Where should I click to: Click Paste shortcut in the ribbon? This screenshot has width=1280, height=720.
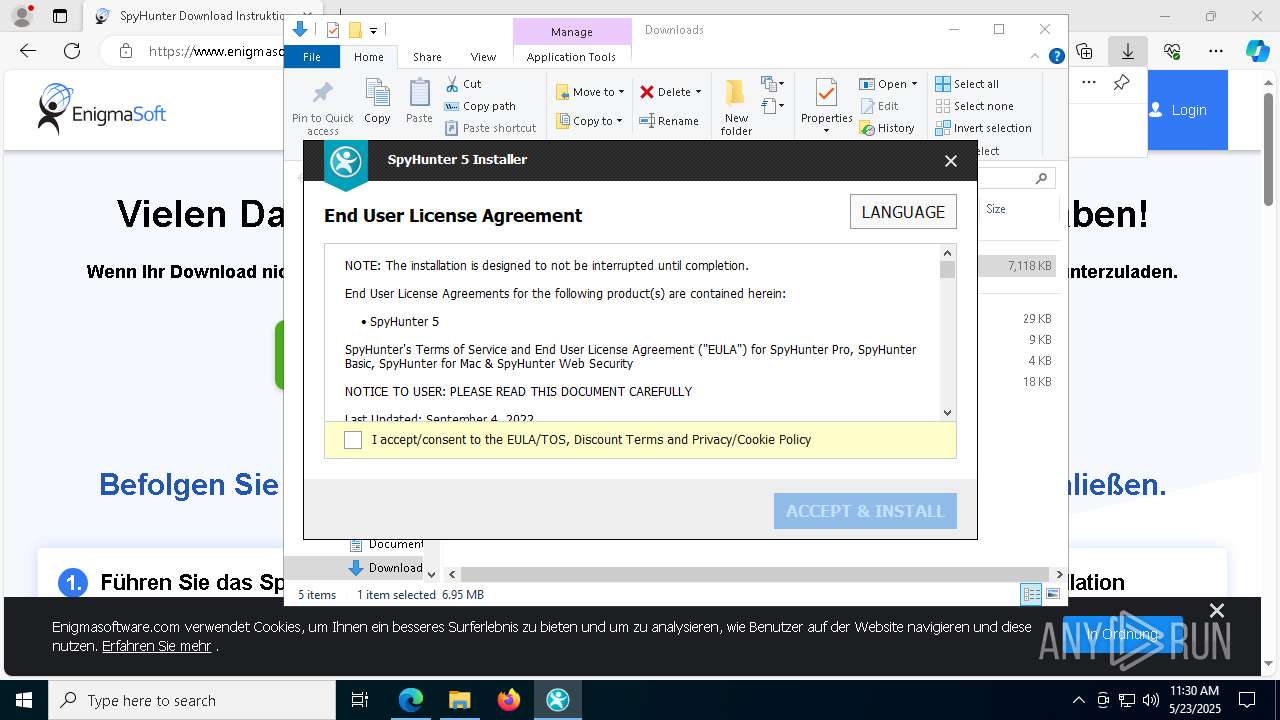(490, 128)
